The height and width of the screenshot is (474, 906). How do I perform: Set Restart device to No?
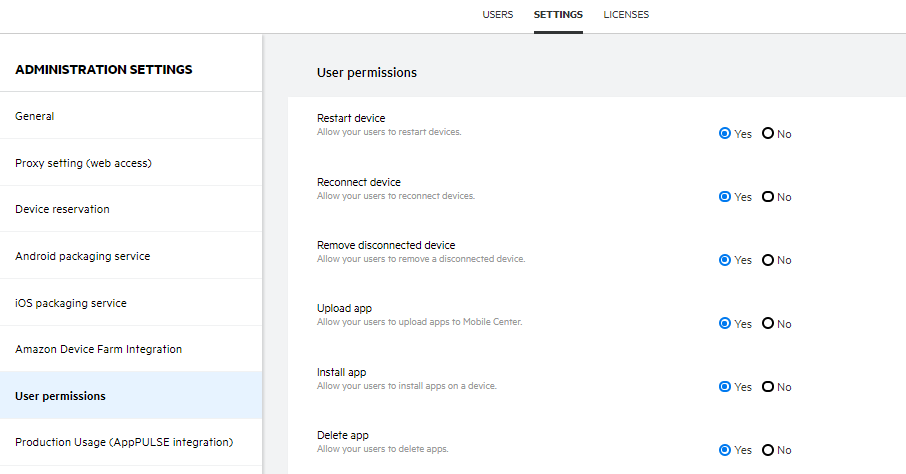(768, 134)
